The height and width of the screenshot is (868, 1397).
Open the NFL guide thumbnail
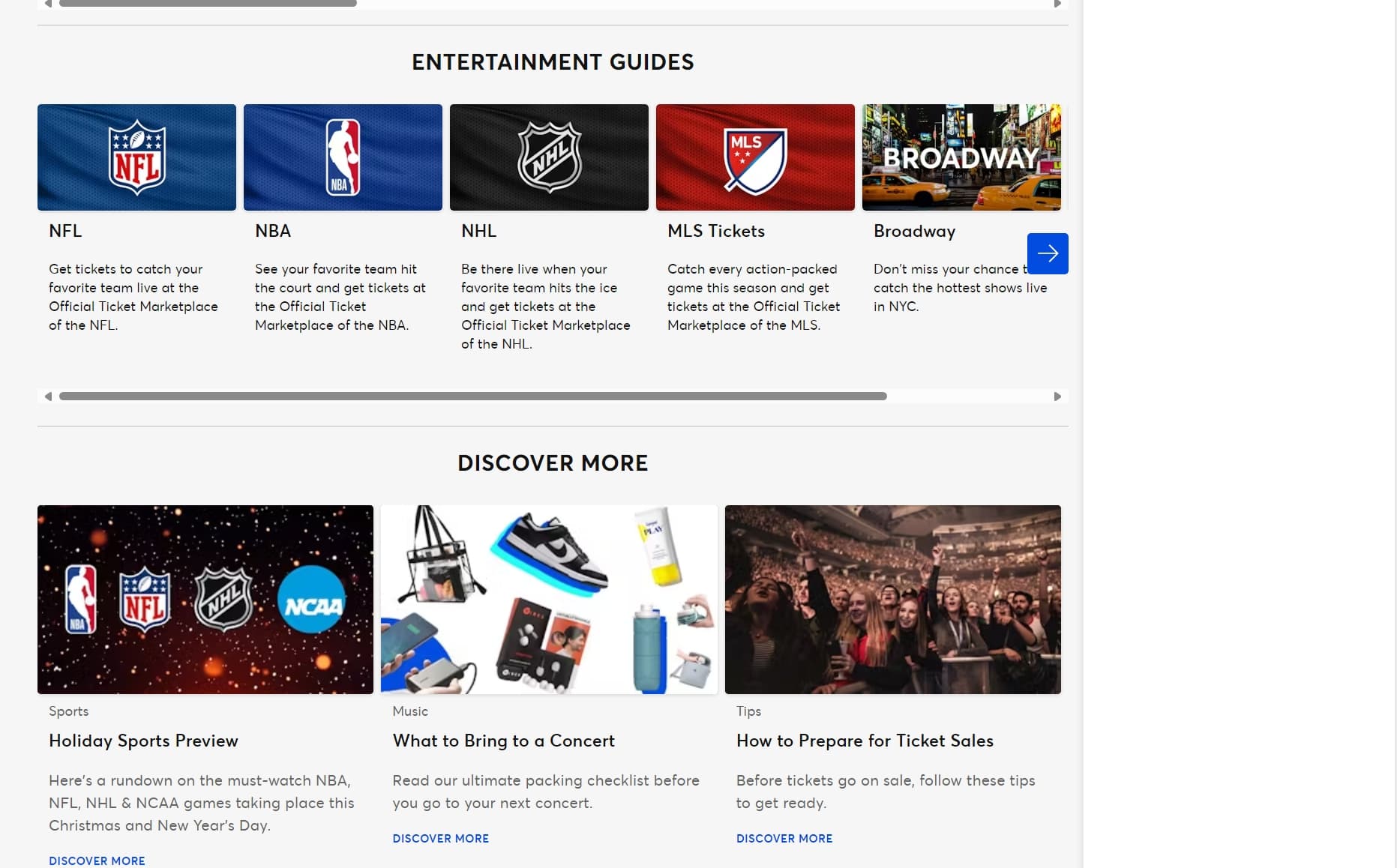click(x=136, y=157)
